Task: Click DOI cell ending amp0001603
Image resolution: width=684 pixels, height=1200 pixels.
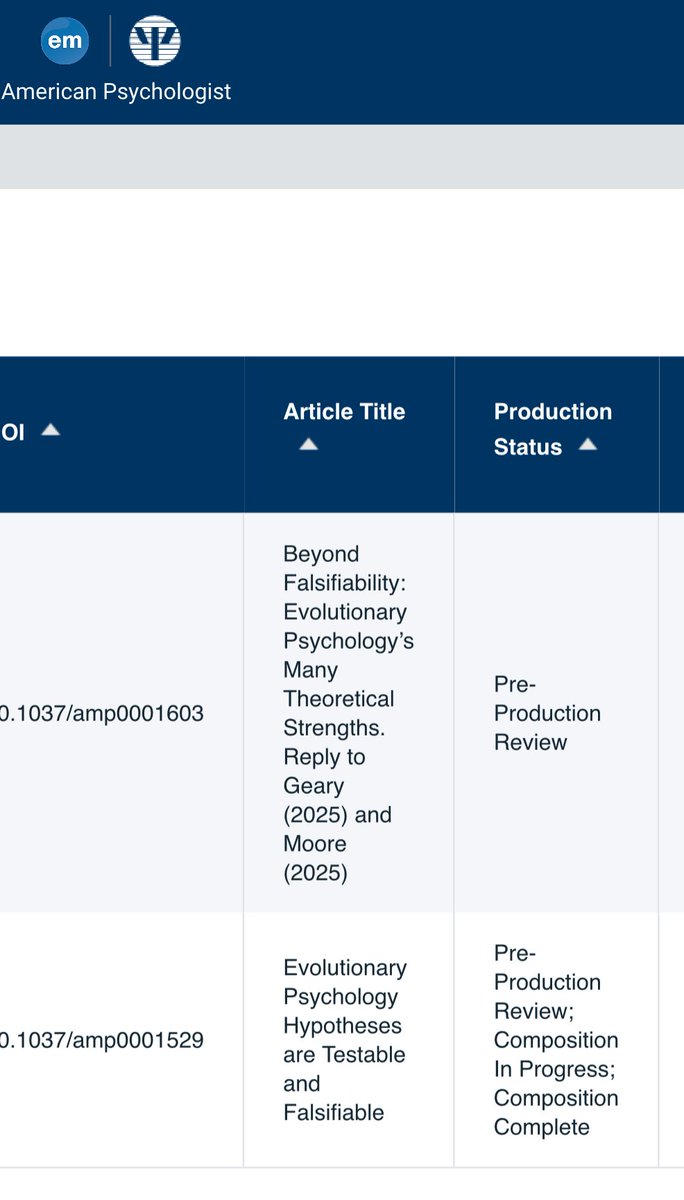Action: click(102, 714)
